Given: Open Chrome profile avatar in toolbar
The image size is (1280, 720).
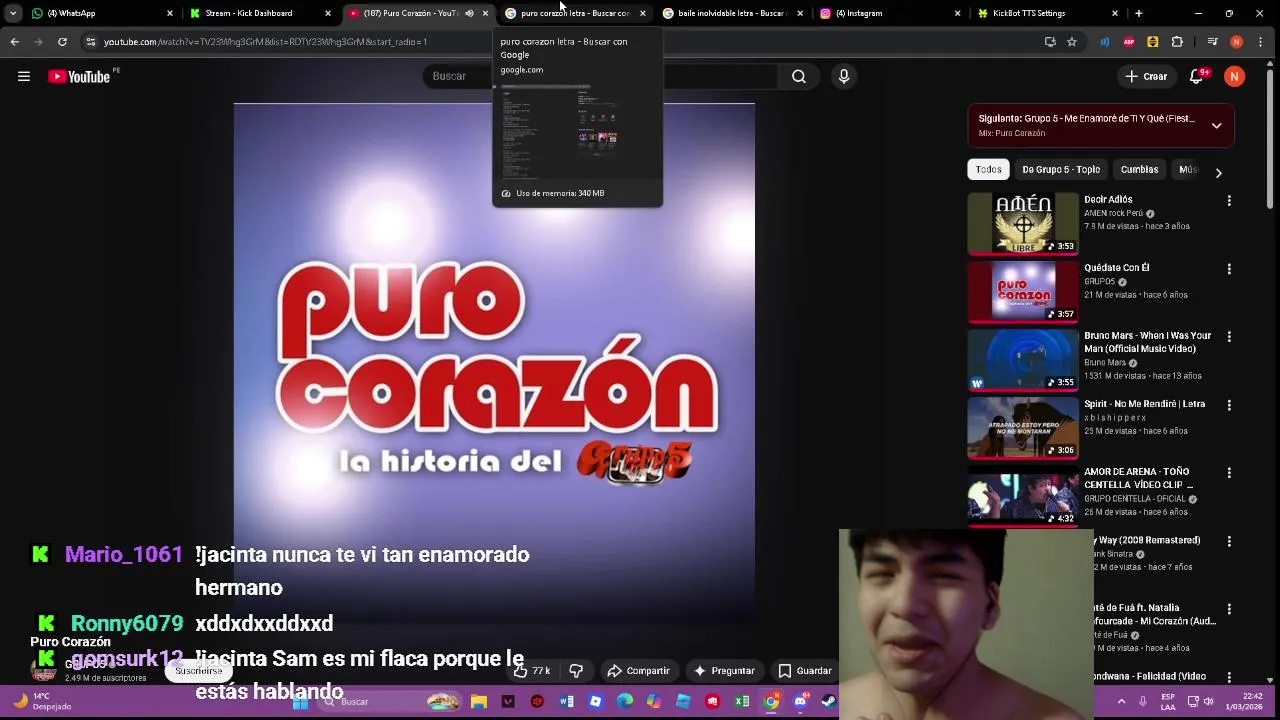Looking at the screenshot, I should [1237, 42].
